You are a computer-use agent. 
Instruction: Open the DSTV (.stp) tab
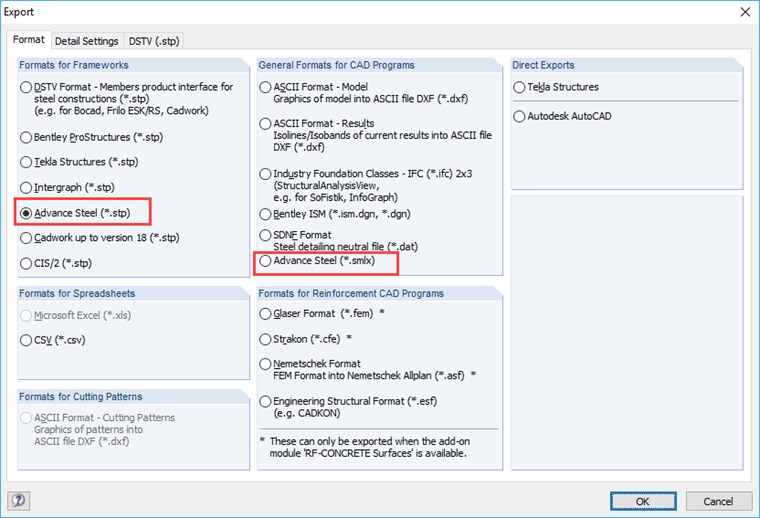155,41
